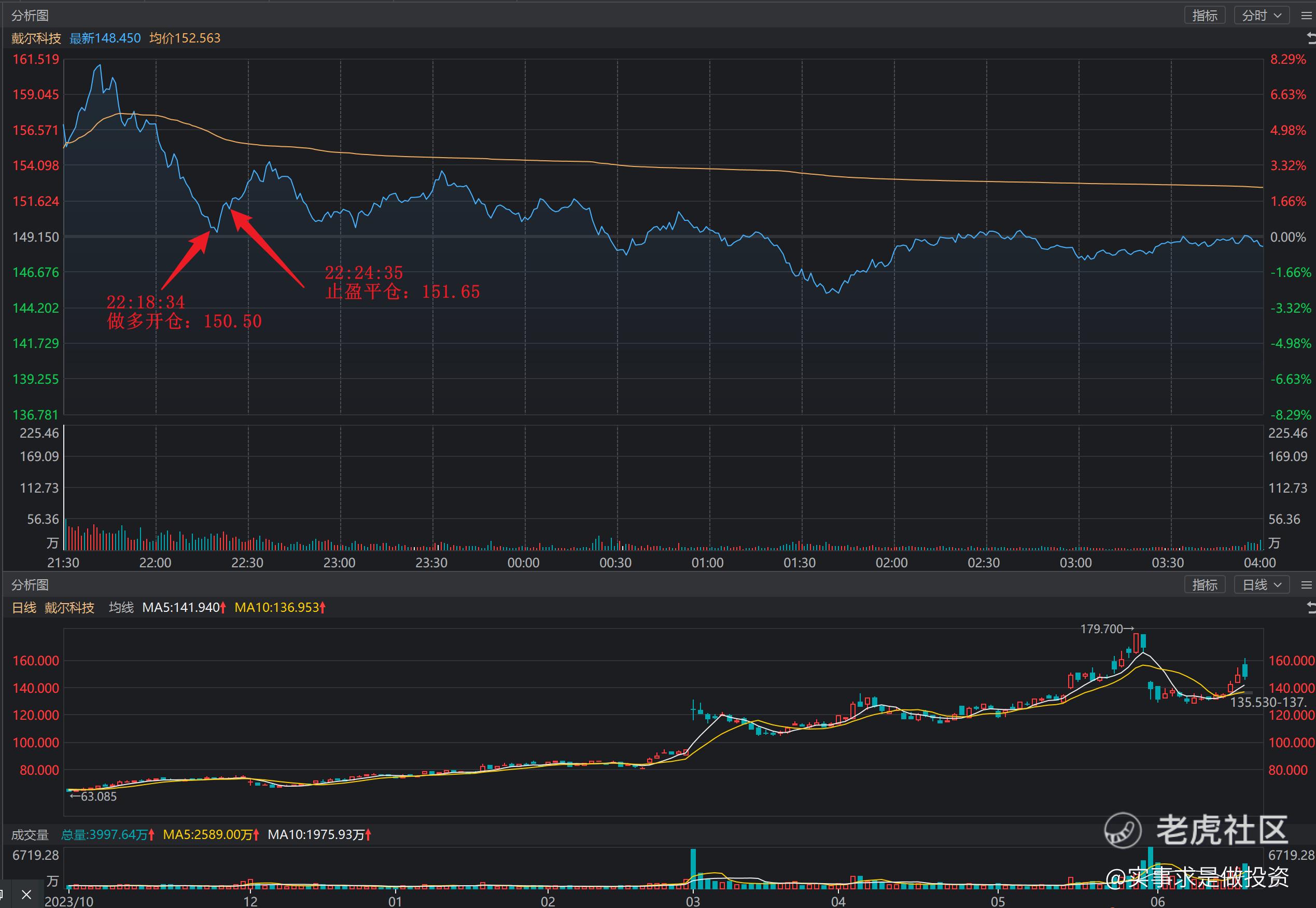Open the top chart's hamburger menu
Screen dimensions: 1316x908
tap(1306, 16)
